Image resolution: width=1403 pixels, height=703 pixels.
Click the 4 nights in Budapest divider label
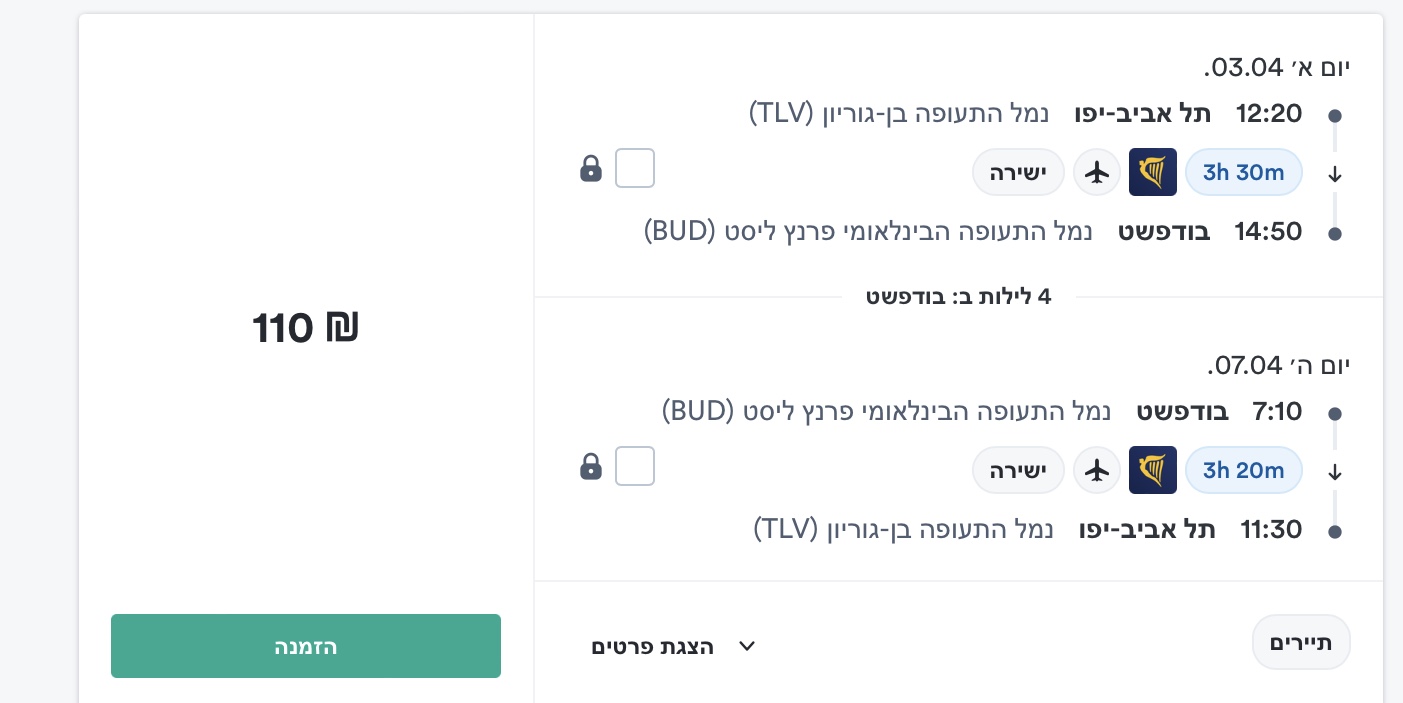click(x=958, y=297)
